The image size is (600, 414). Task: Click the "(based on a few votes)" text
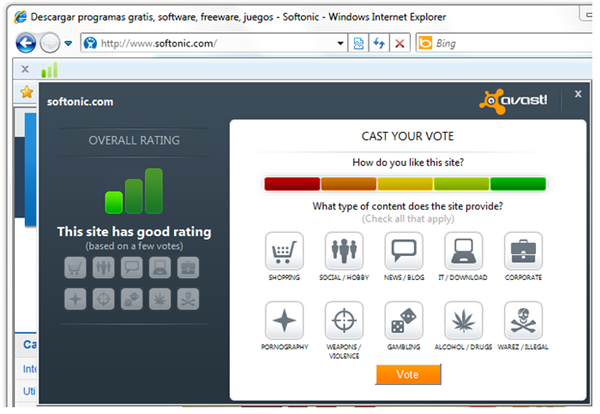point(134,246)
